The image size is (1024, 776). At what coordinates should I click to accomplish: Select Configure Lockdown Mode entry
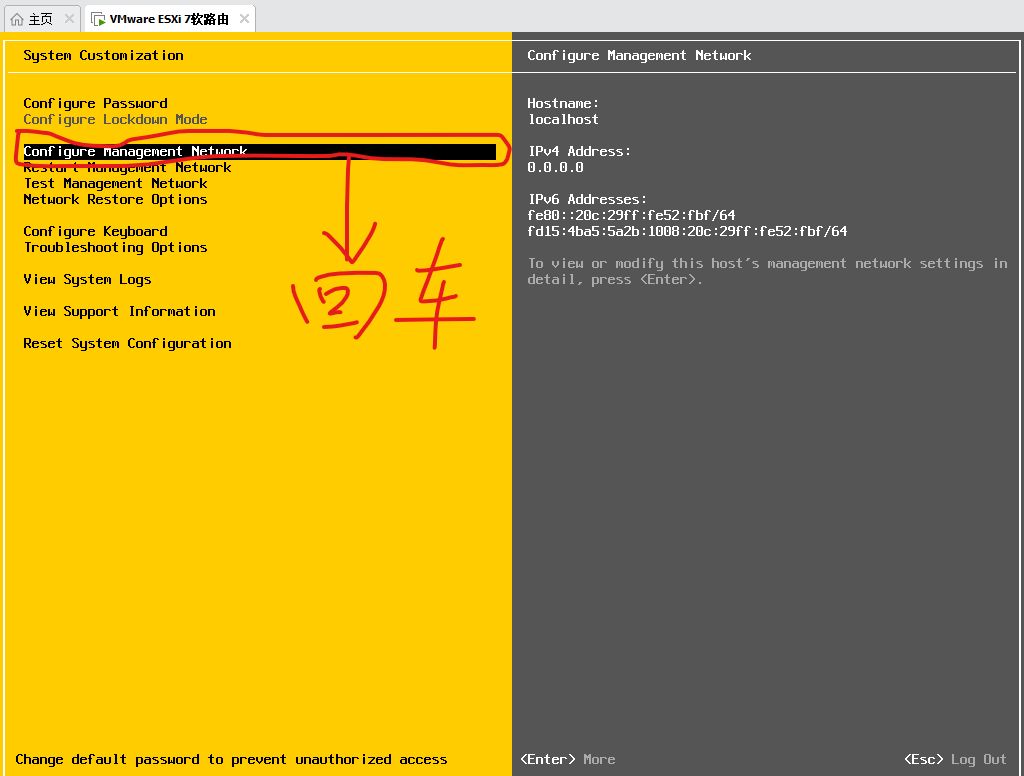[115, 120]
